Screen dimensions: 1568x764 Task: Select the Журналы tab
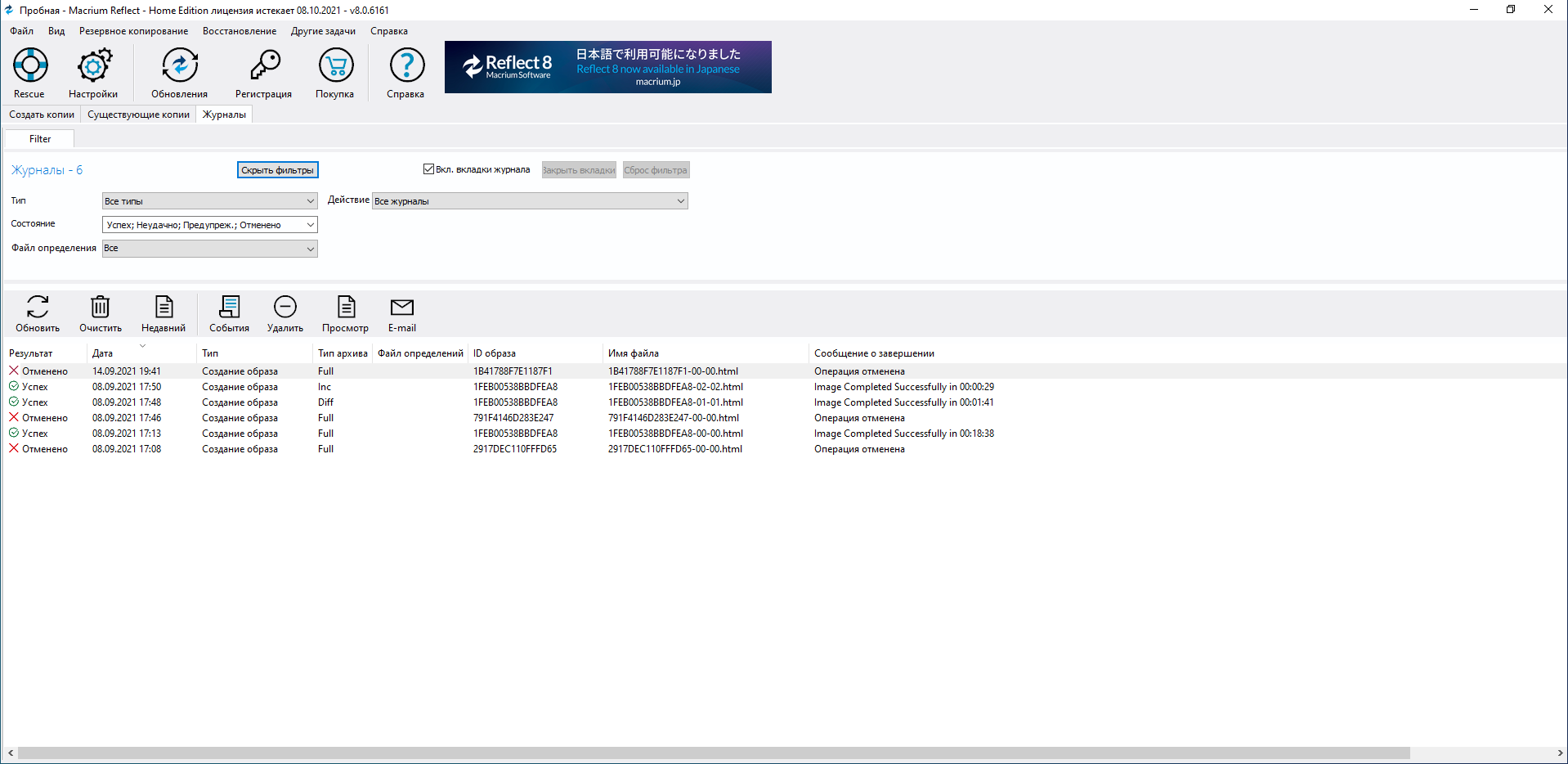tap(224, 115)
